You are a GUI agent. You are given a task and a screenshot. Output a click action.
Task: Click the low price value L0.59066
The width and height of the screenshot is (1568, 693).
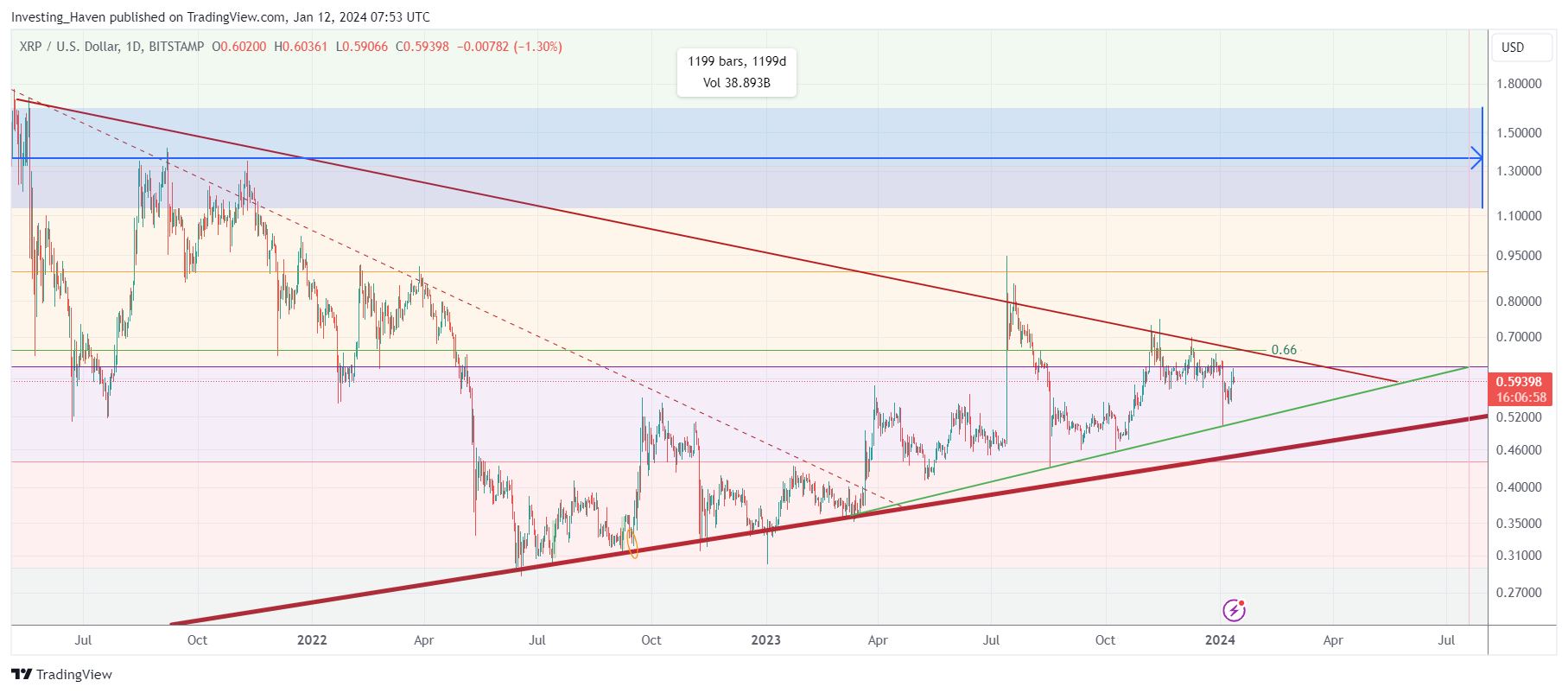[x=362, y=47]
